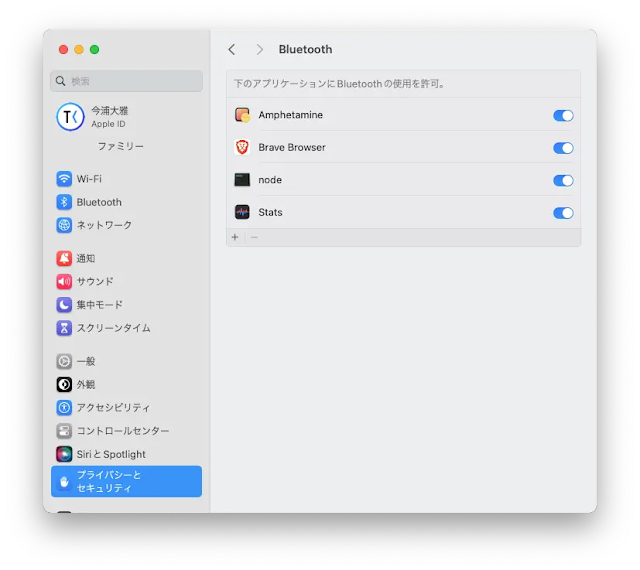Screen dimensions: 640x570
Task: Toggle Bluetooth permission for Brave Browser
Action: [563, 148]
